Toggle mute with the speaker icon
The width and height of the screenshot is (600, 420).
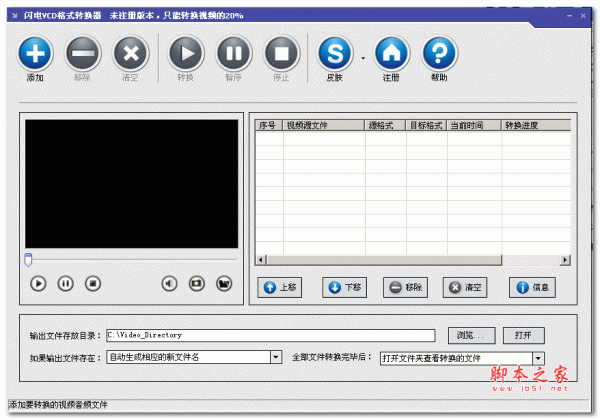click(169, 284)
